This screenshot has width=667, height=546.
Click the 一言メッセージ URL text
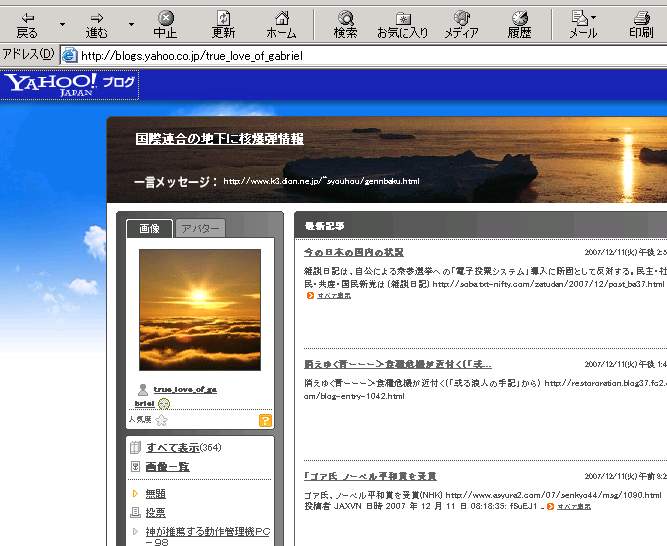321,181
